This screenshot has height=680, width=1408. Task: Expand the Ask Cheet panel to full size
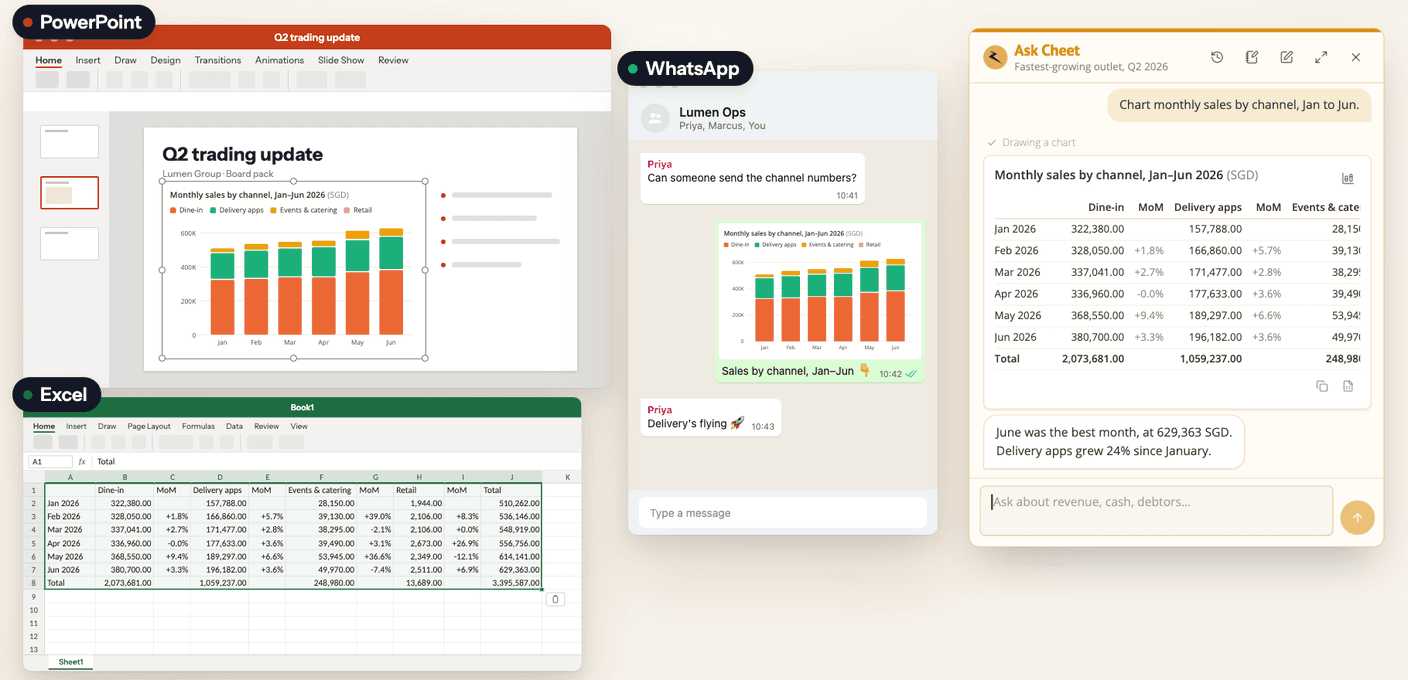(x=1321, y=57)
